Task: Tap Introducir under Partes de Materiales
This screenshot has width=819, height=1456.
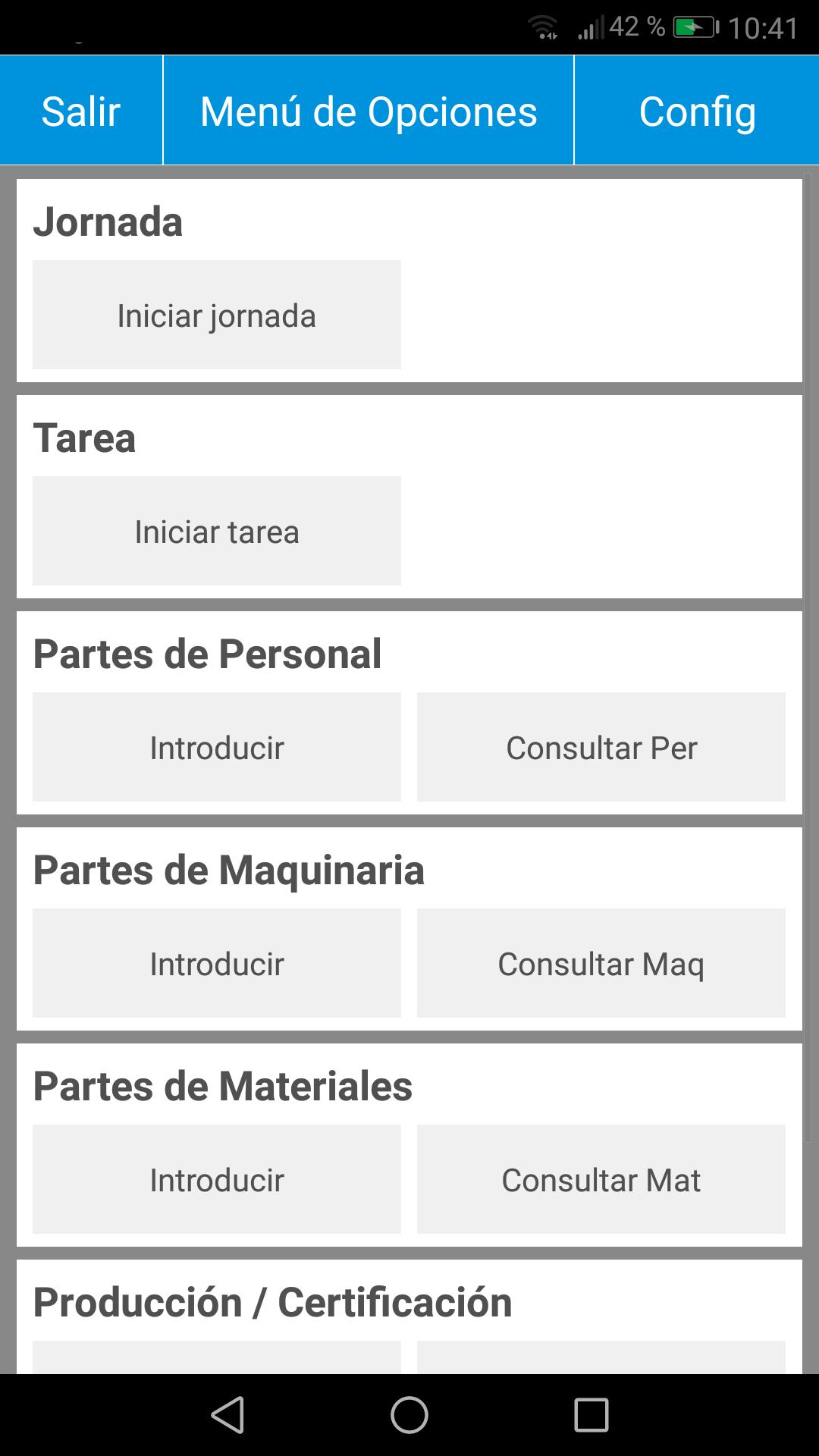Action: pos(217,1179)
